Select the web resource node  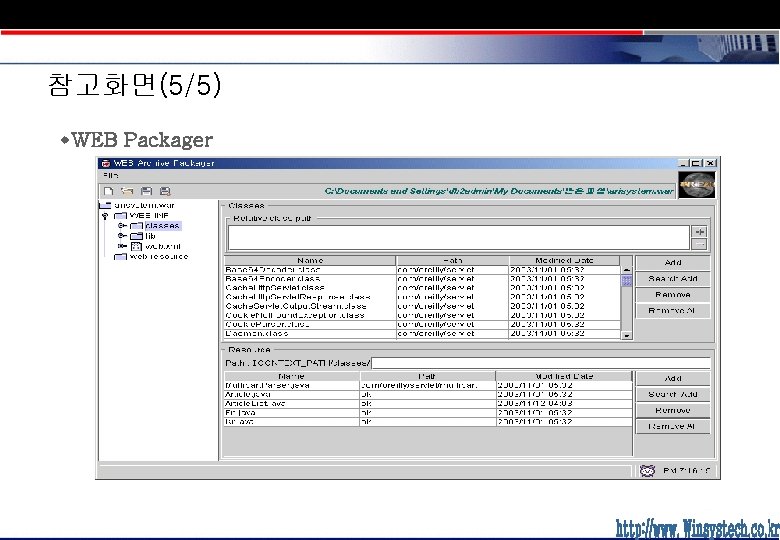pyautogui.click(x=159, y=257)
